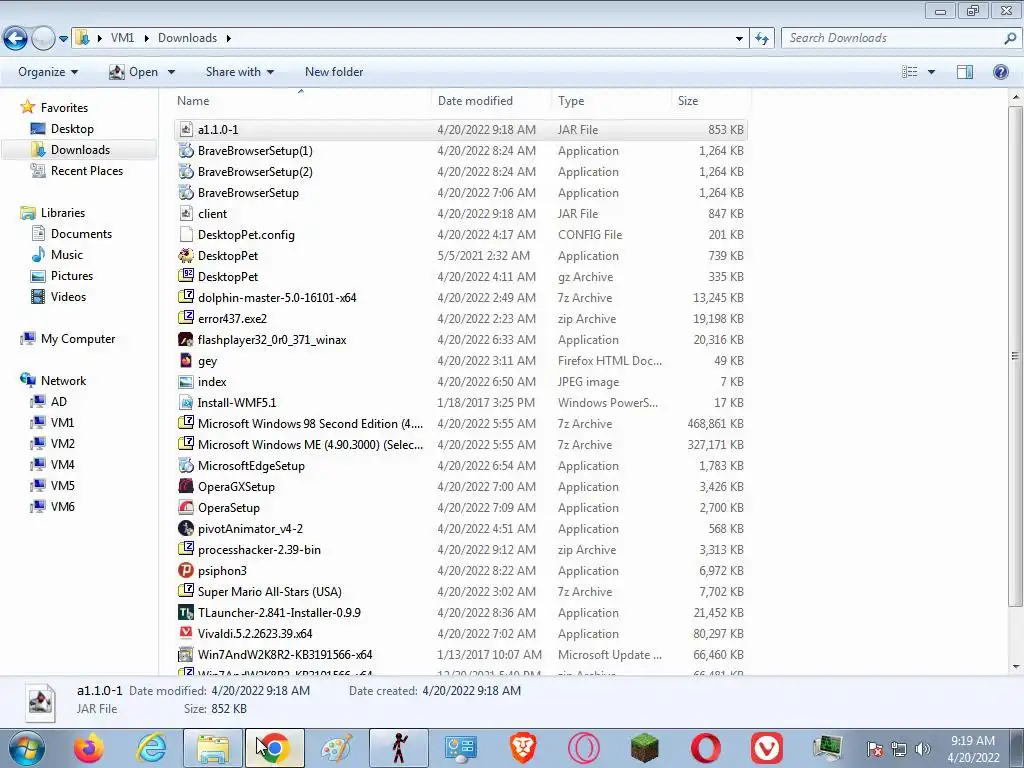Click the scroll down arrow of file list

click(x=1015, y=667)
